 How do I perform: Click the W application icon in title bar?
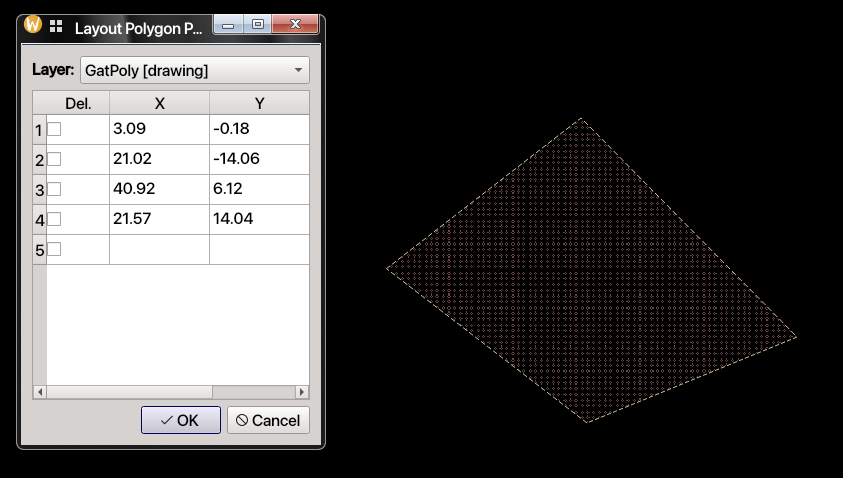click(33, 26)
